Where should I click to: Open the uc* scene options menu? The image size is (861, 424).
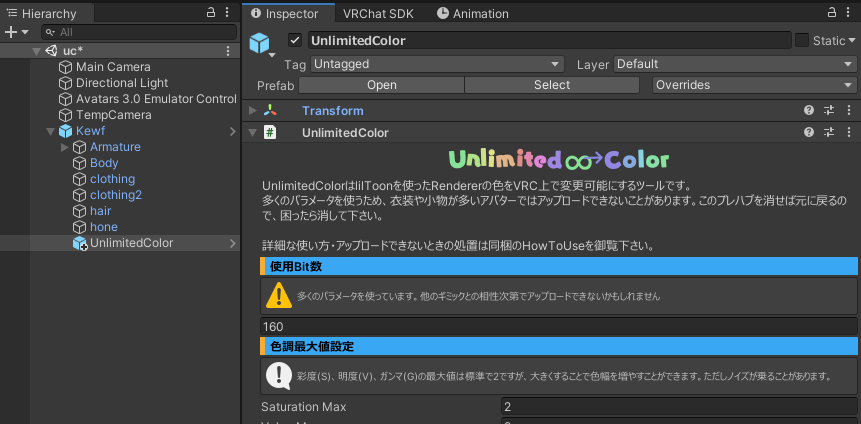coord(228,51)
